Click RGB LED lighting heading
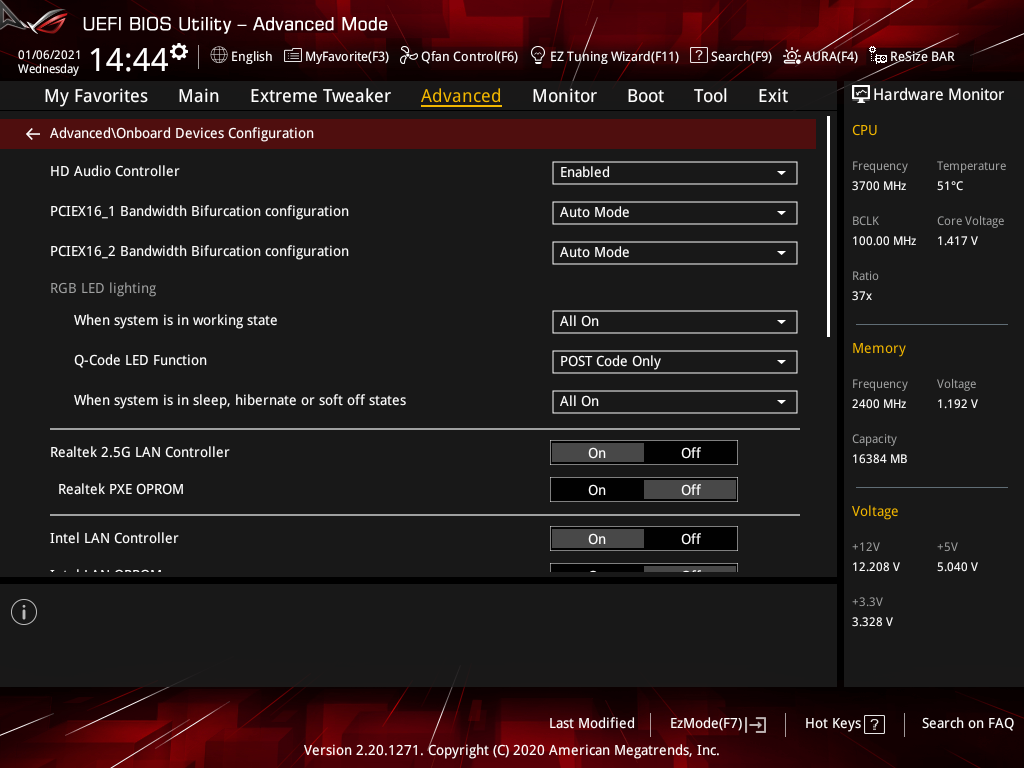 point(103,289)
